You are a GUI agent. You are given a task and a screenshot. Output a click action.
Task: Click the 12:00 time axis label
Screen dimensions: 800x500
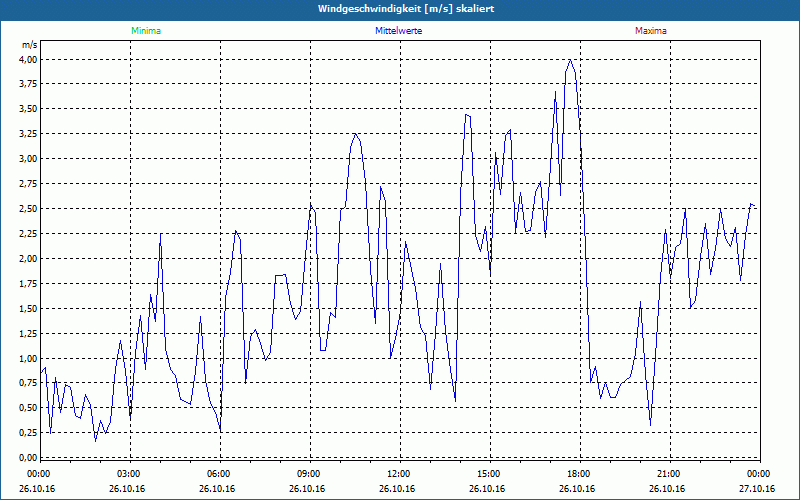pyautogui.click(x=400, y=474)
